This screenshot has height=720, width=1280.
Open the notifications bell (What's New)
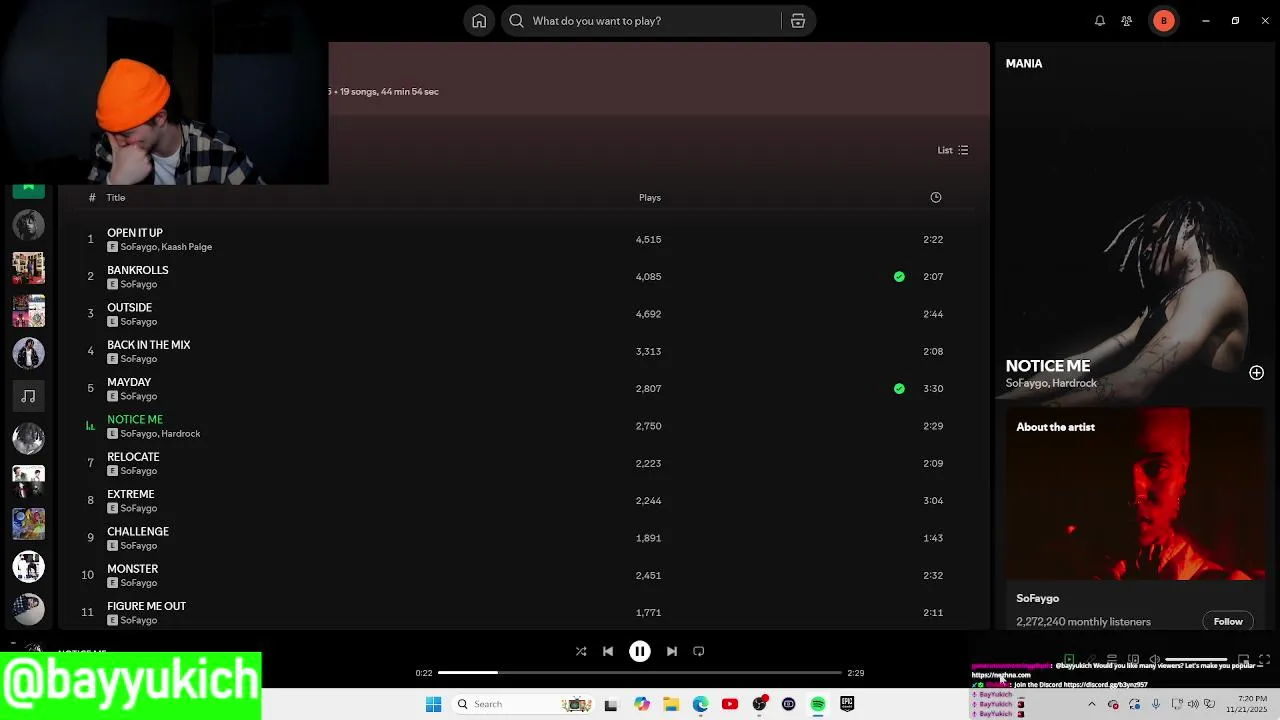point(1100,21)
